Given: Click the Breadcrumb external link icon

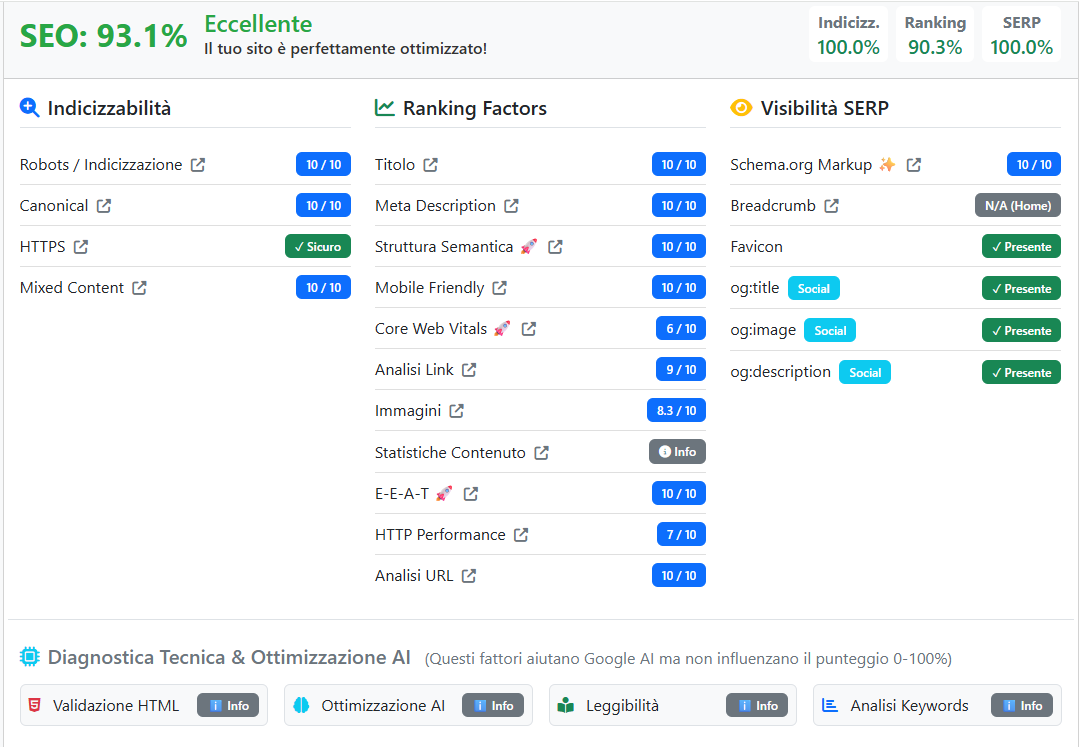Looking at the screenshot, I should click(x=832, y=206).
